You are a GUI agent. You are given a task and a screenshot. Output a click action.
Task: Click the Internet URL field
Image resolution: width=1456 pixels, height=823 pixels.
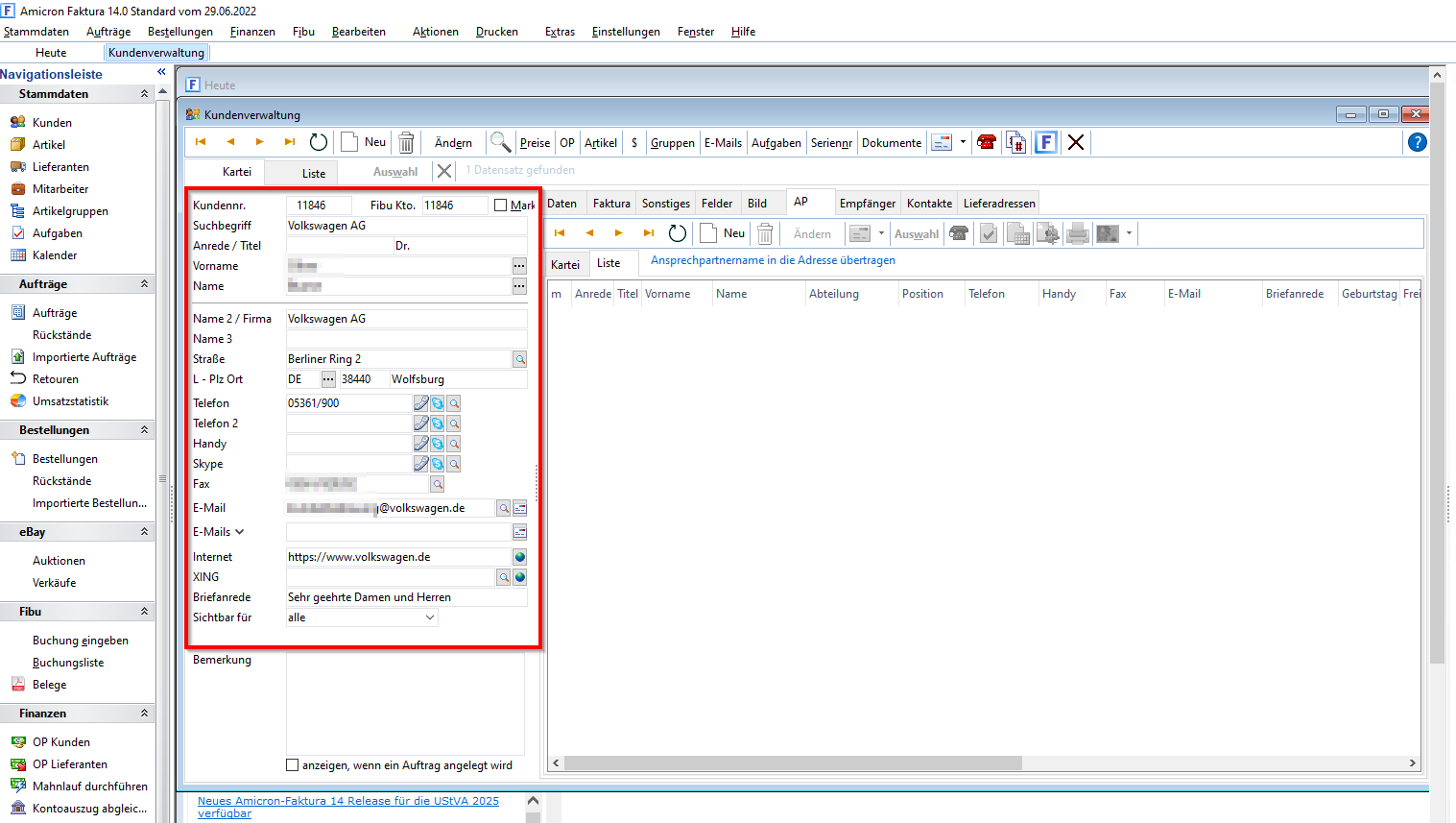[x=398, y=557]
